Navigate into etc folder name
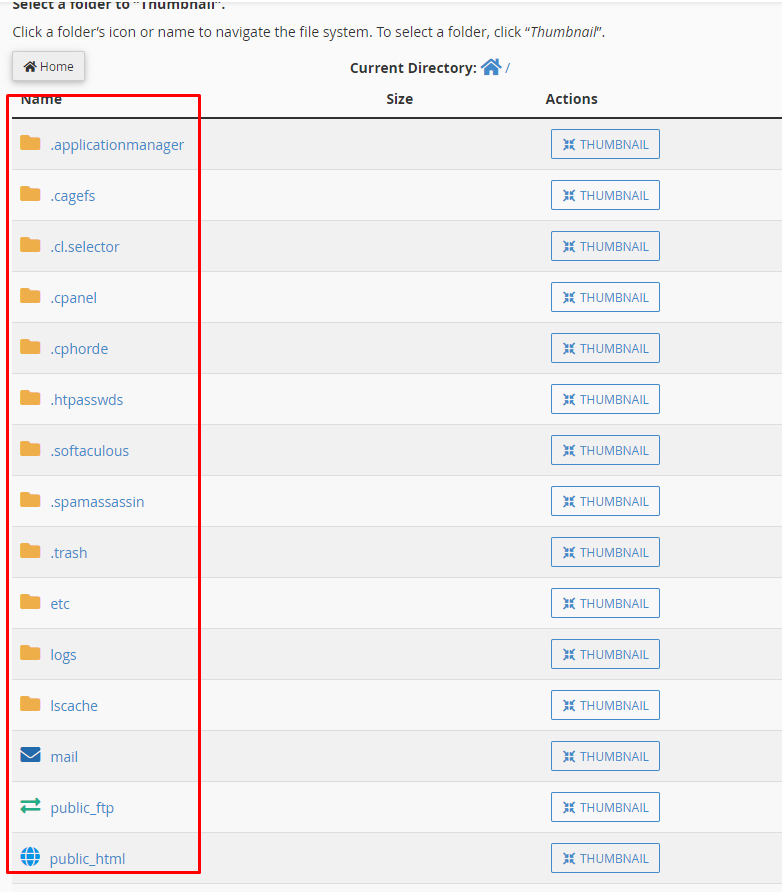This screenshot has height=892, width=782. point(60,604)
